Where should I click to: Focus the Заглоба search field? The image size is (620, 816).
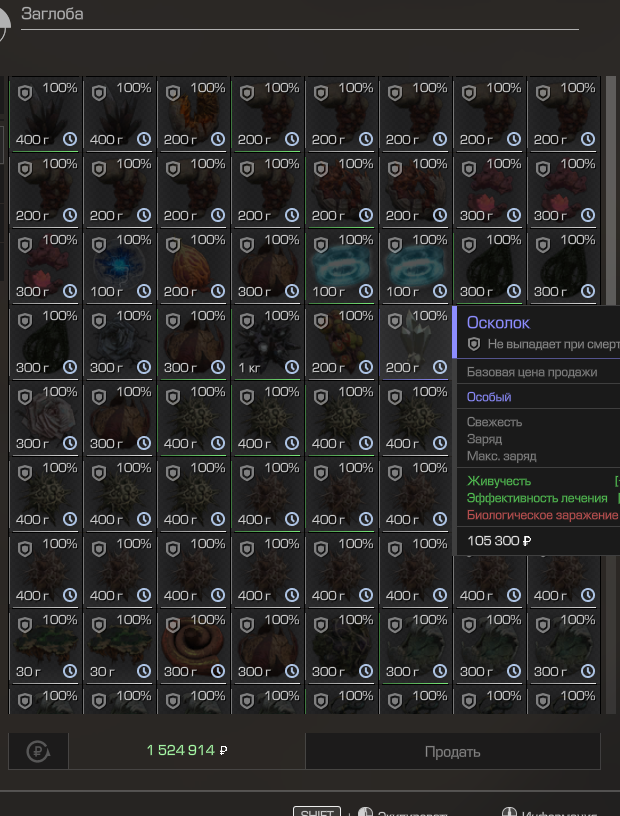tap(300, 15)
